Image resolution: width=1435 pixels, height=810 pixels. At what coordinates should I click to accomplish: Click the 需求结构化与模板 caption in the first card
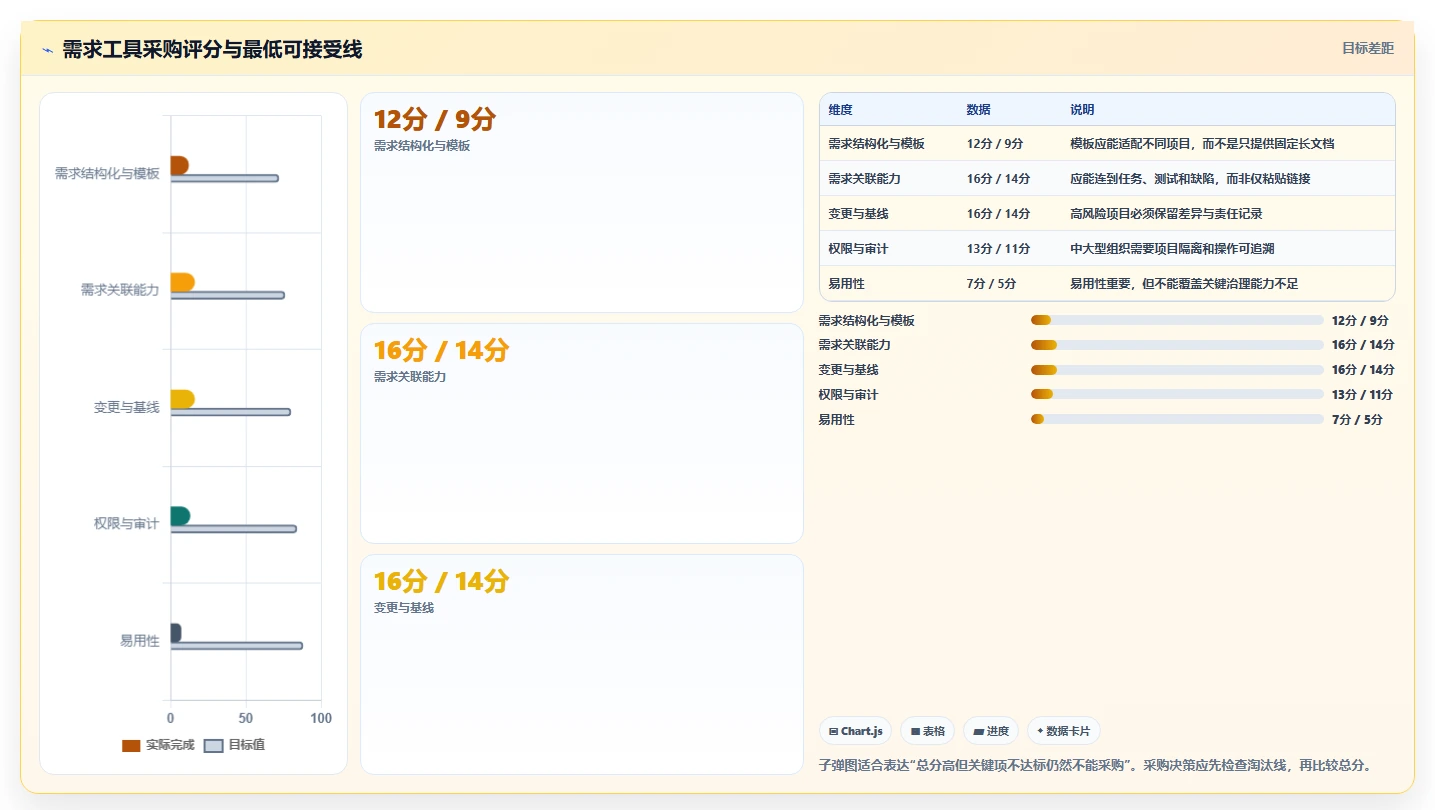coord(422,146)
